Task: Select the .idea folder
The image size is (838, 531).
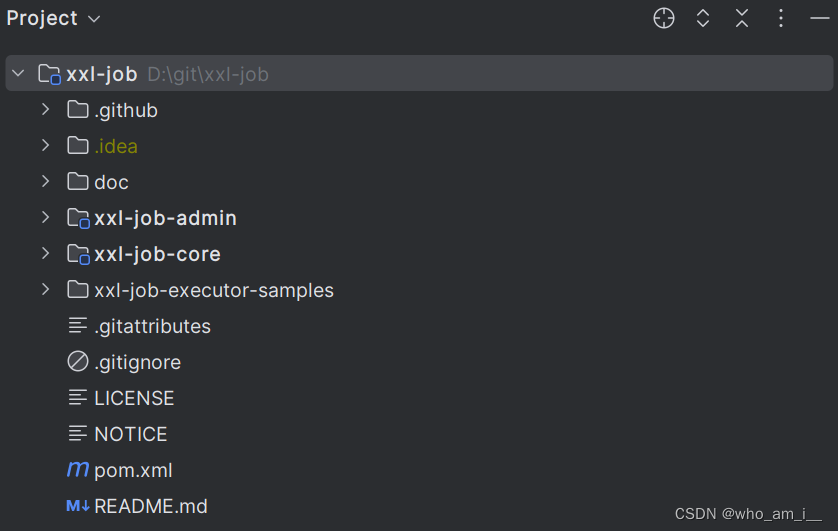Action: pyautogui.click(x=116, y=146)
